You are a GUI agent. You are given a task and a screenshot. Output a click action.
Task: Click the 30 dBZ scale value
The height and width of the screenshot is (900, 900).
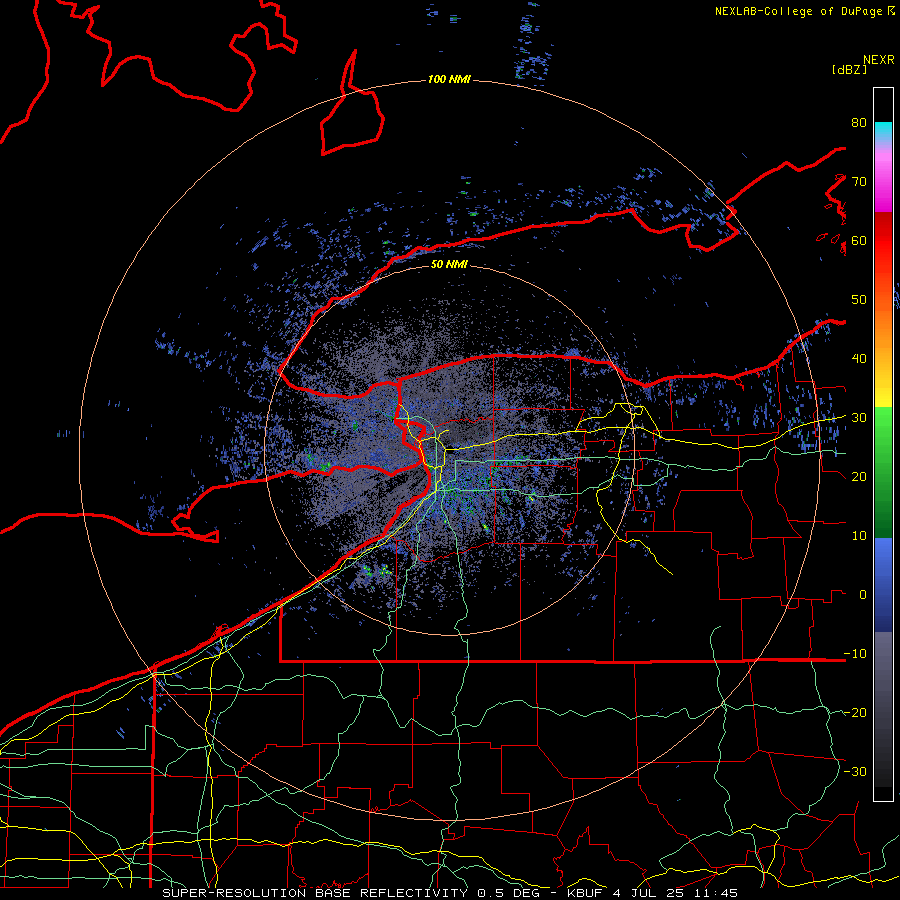[x=859, y=418]
